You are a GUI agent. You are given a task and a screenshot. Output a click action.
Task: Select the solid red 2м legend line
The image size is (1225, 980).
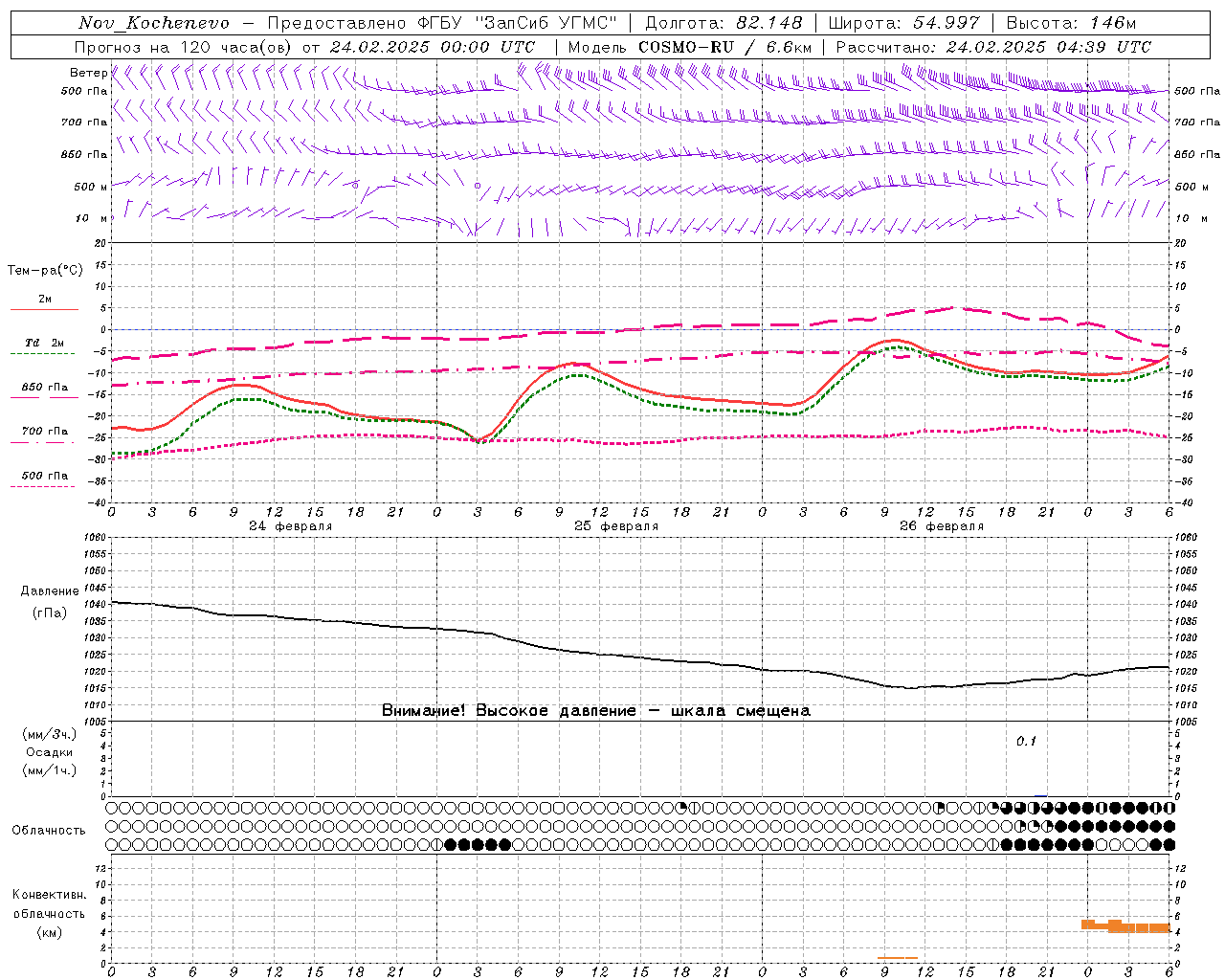pos(44,309)
